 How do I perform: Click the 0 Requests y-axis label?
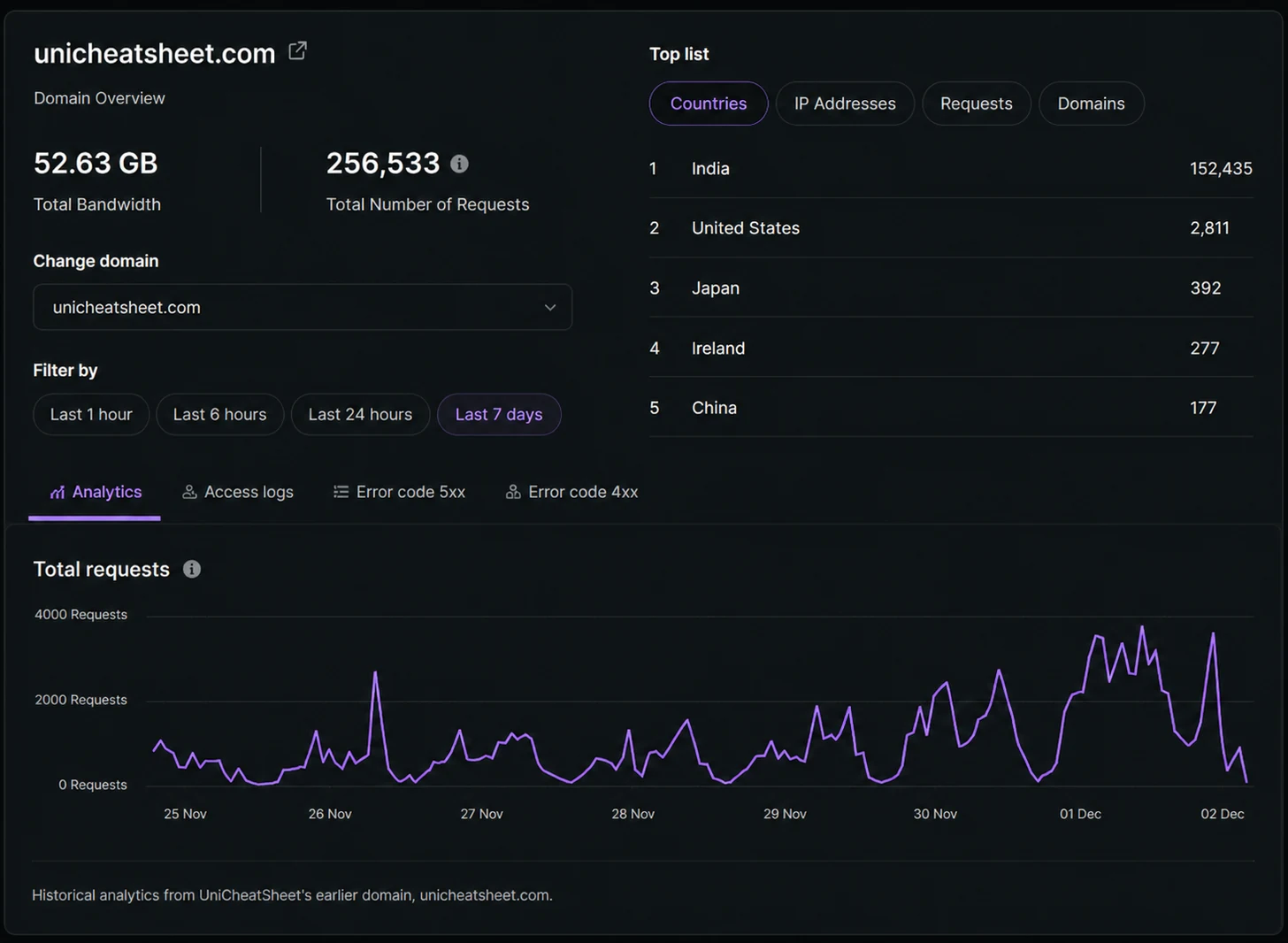tap(93, 785)
